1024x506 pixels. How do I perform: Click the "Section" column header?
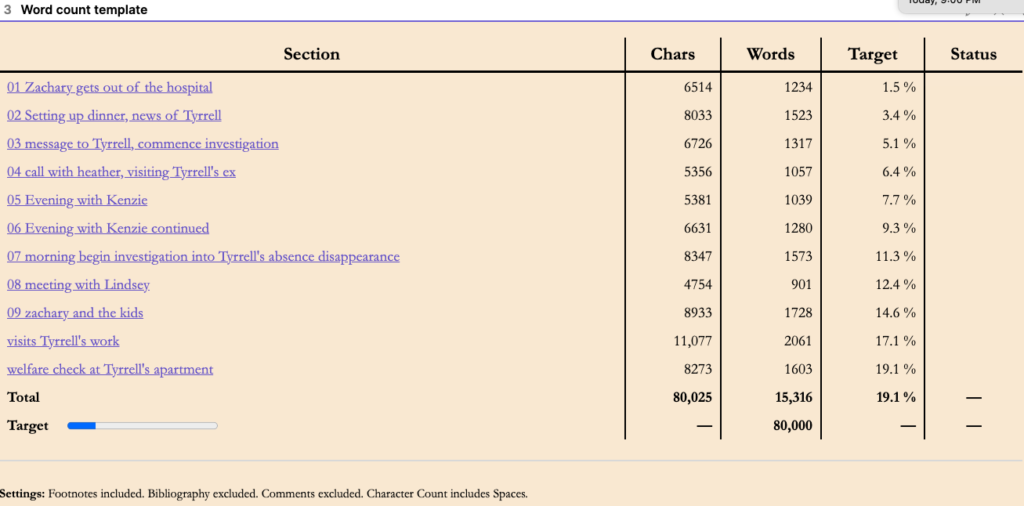coord(311,54)
